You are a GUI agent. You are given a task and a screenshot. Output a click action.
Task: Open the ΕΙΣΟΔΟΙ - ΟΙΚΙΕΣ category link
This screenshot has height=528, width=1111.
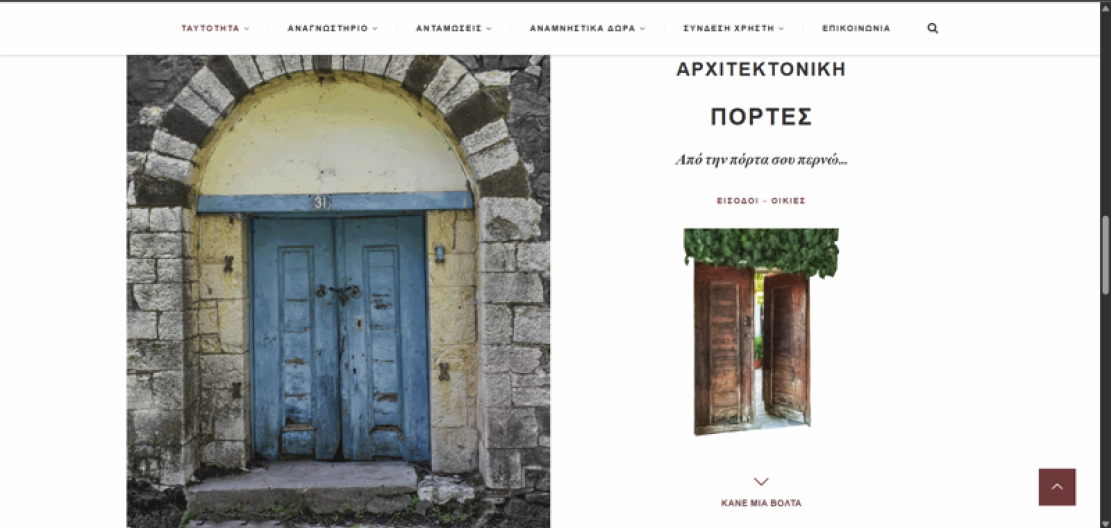(x=761, y=201)
